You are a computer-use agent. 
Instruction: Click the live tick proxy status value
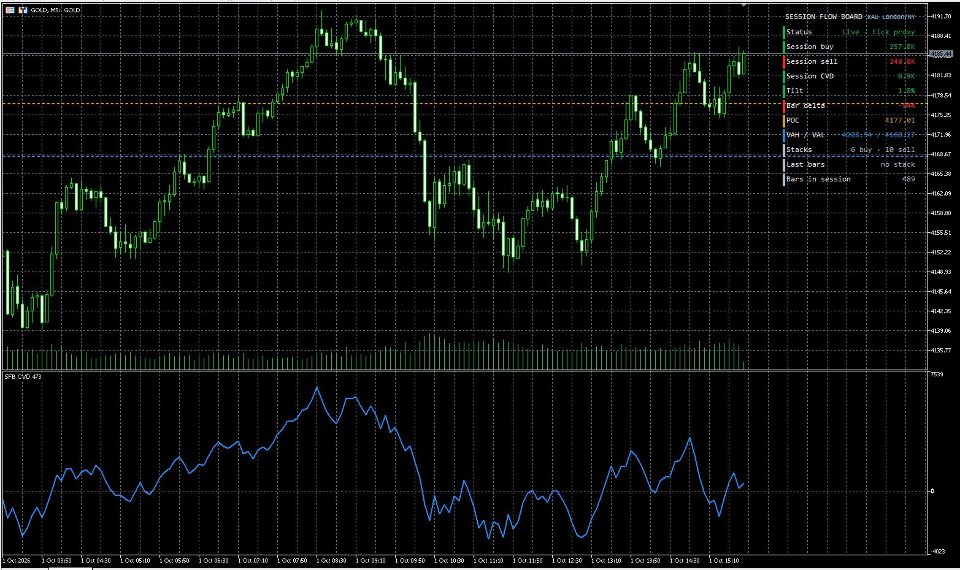(879, 32)
